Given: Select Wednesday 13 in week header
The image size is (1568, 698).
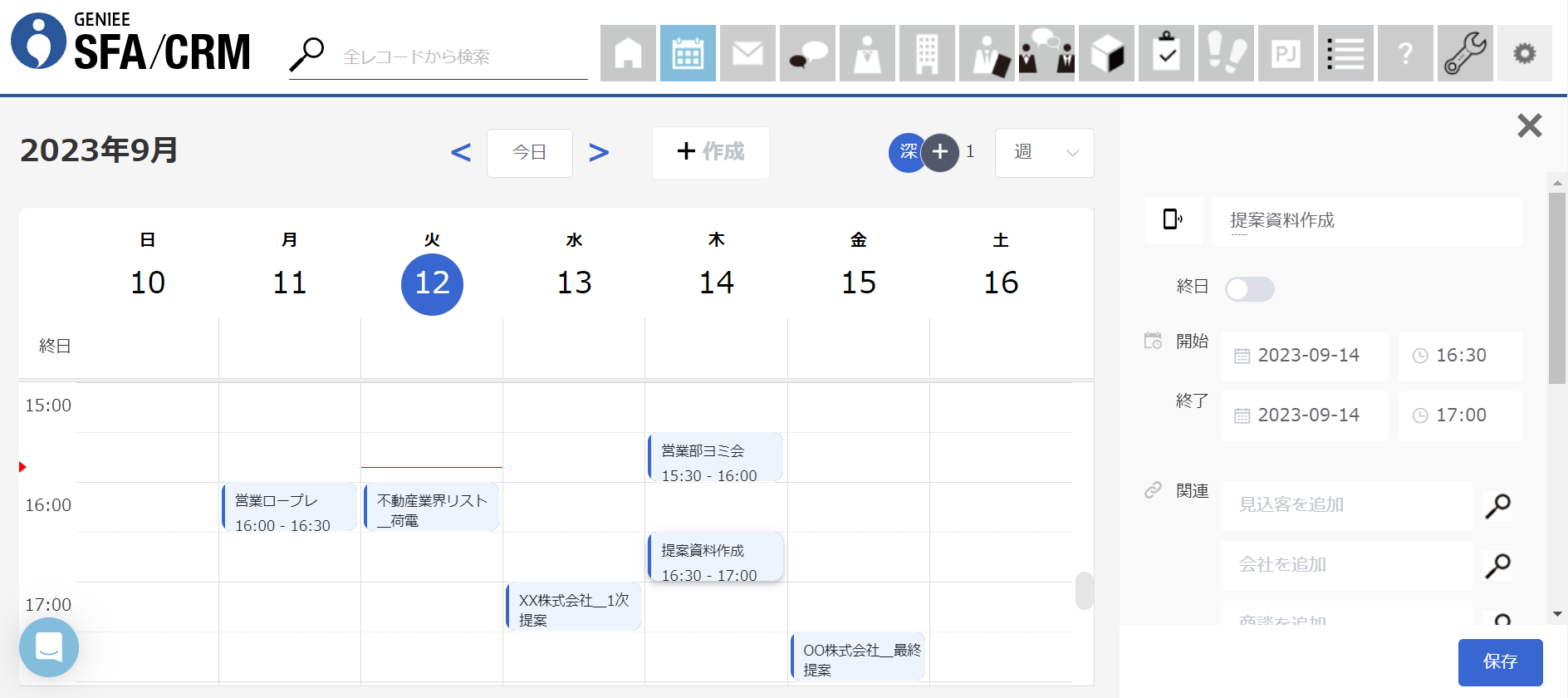Looking at the screenshot, I should point(575,283).
